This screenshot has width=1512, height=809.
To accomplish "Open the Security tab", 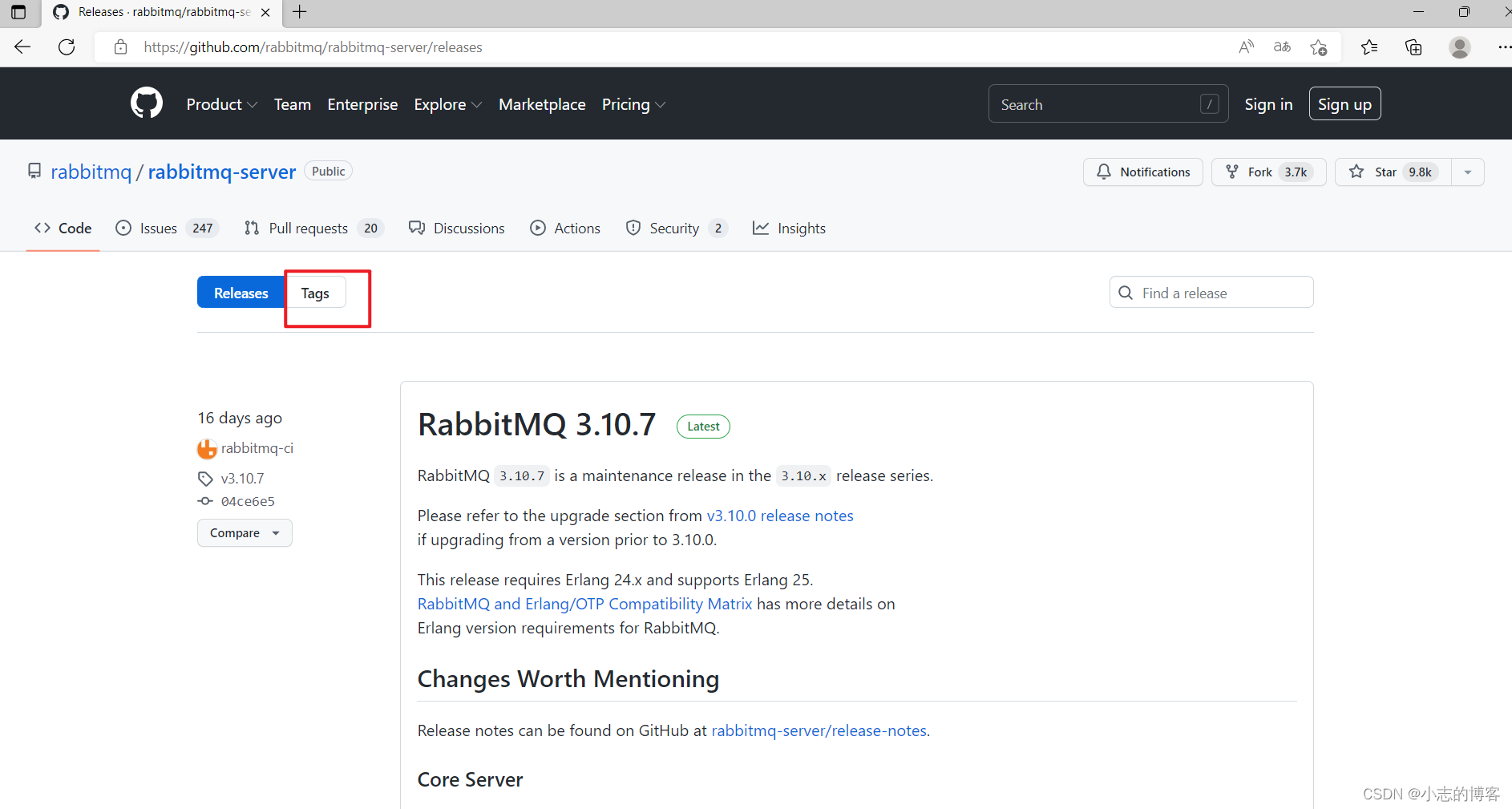I will 677,229.
